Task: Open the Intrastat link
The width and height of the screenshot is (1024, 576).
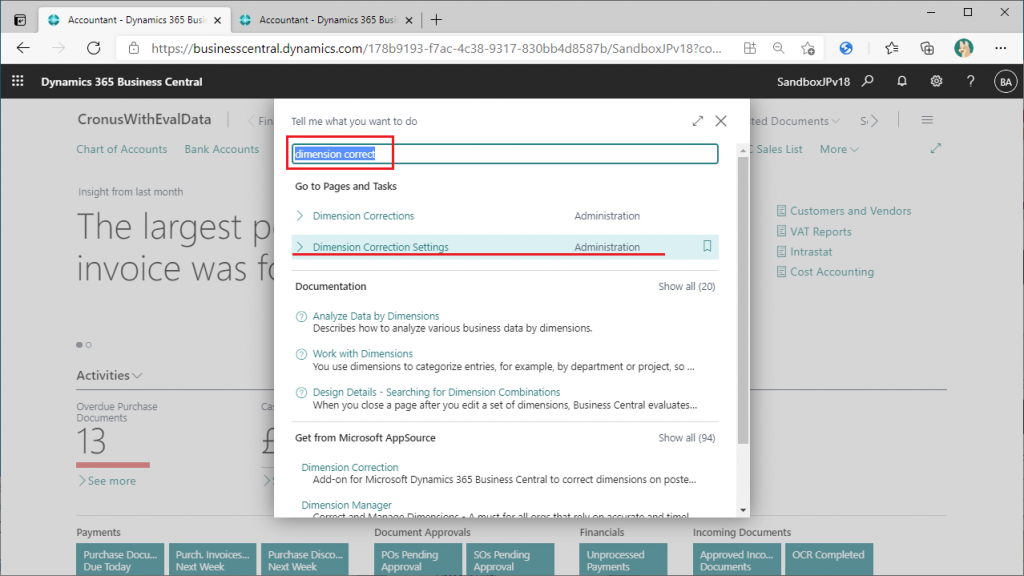Action: tap(811, 251)
